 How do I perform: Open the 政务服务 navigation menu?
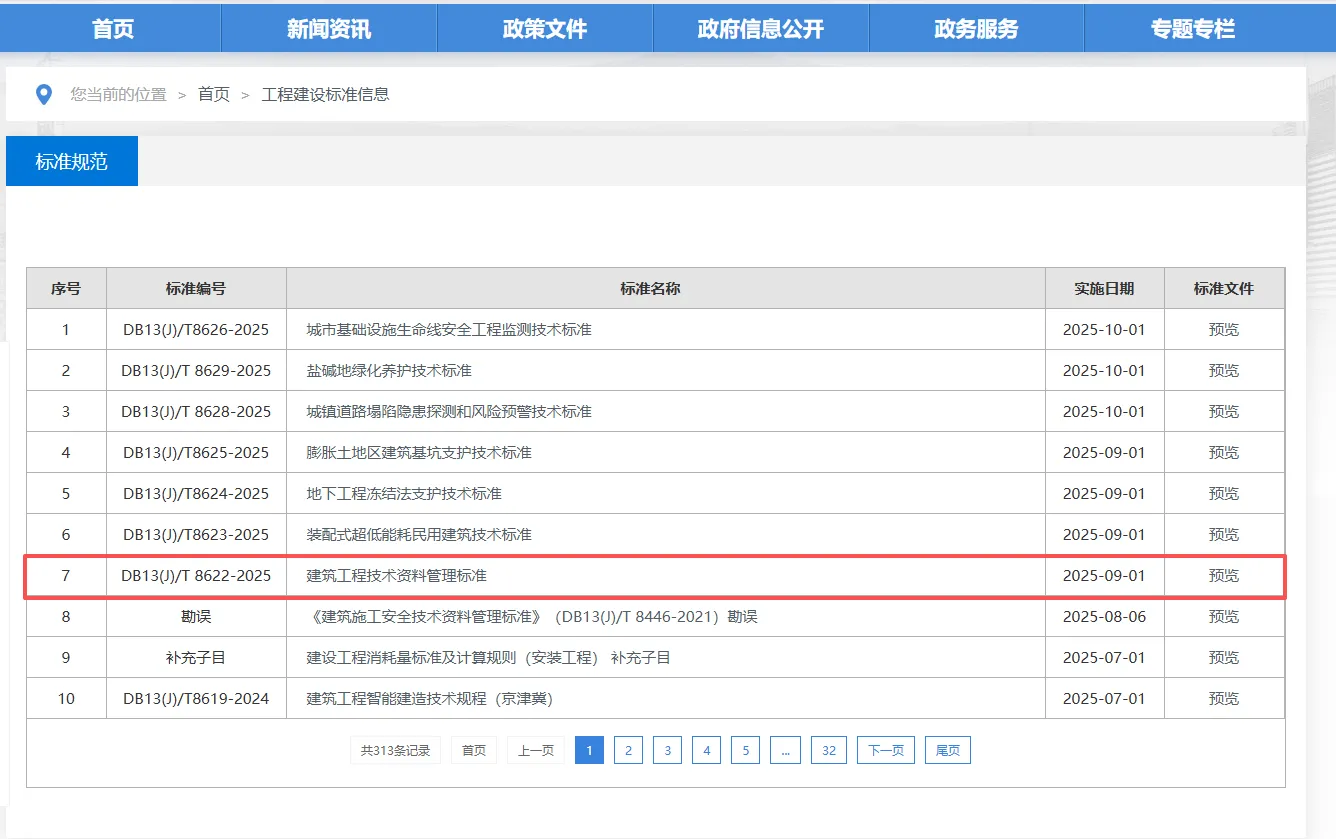(976, 28)
